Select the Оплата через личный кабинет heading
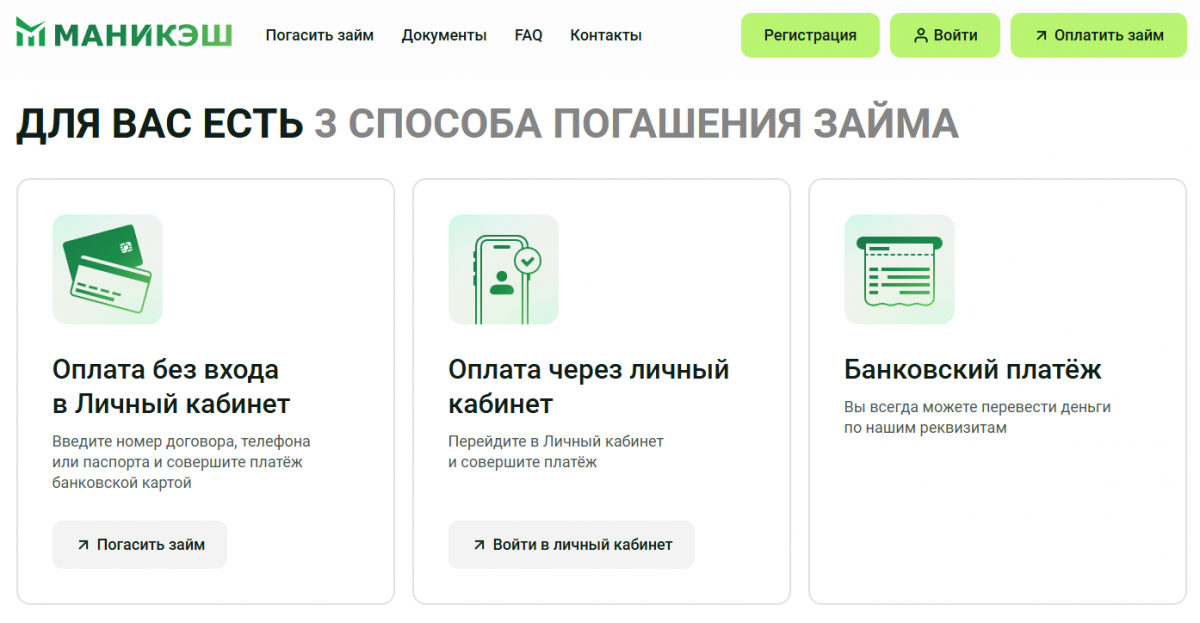The height and width of the screenshot is (623, 1200). coord(588,387)
